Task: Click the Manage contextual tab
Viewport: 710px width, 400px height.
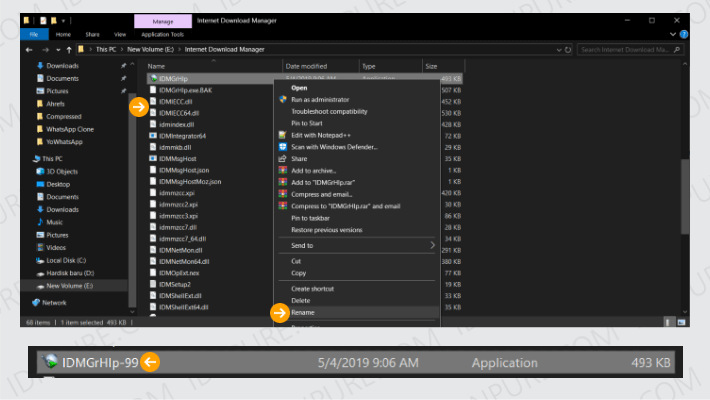Action: click(163, 21)
